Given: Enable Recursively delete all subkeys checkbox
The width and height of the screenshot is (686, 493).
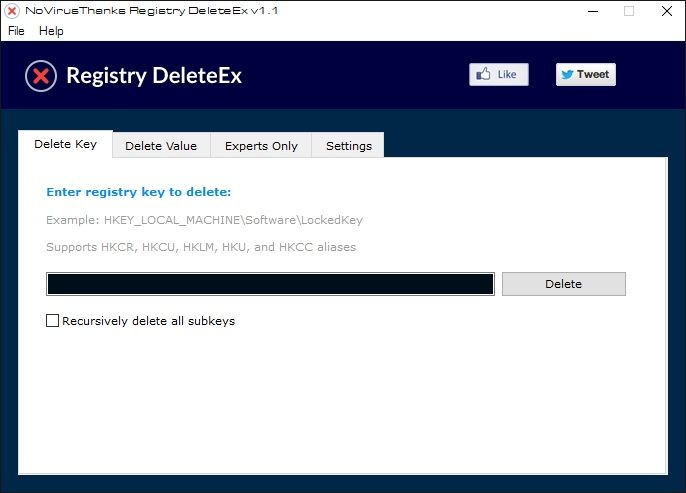Looking at the screenshot, I should click(52, 321).
